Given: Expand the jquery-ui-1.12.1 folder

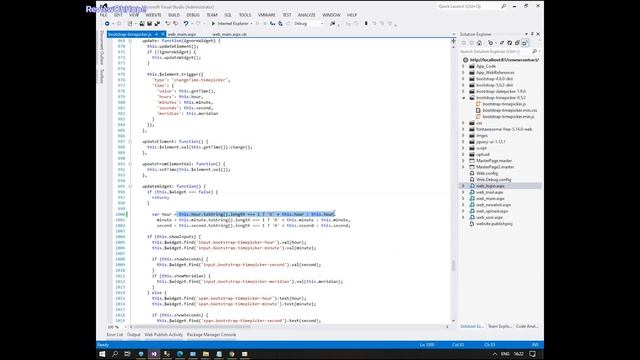Looking at the screenshot, I should click(463, 142).
